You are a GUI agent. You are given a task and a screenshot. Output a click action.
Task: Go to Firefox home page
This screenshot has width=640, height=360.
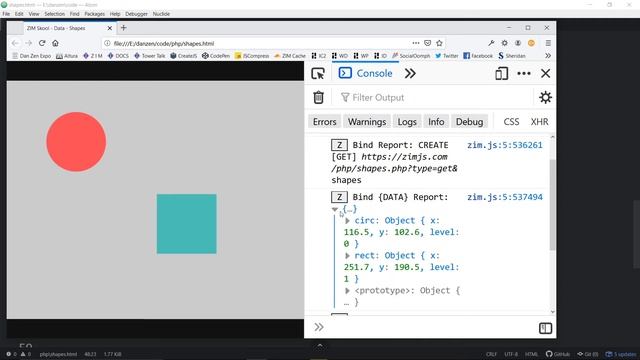tap(55, 43)
